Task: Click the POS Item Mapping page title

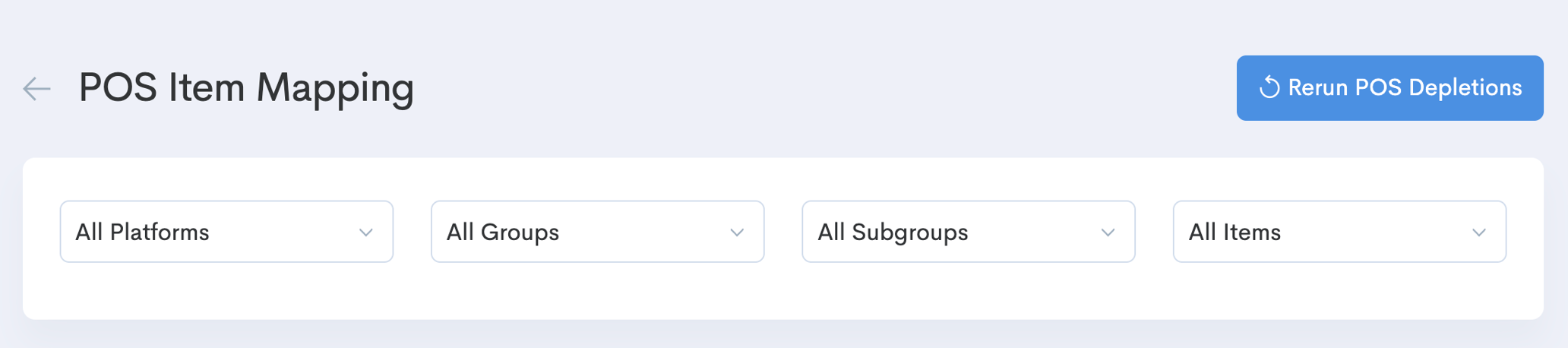Action: tap(246, 88)
